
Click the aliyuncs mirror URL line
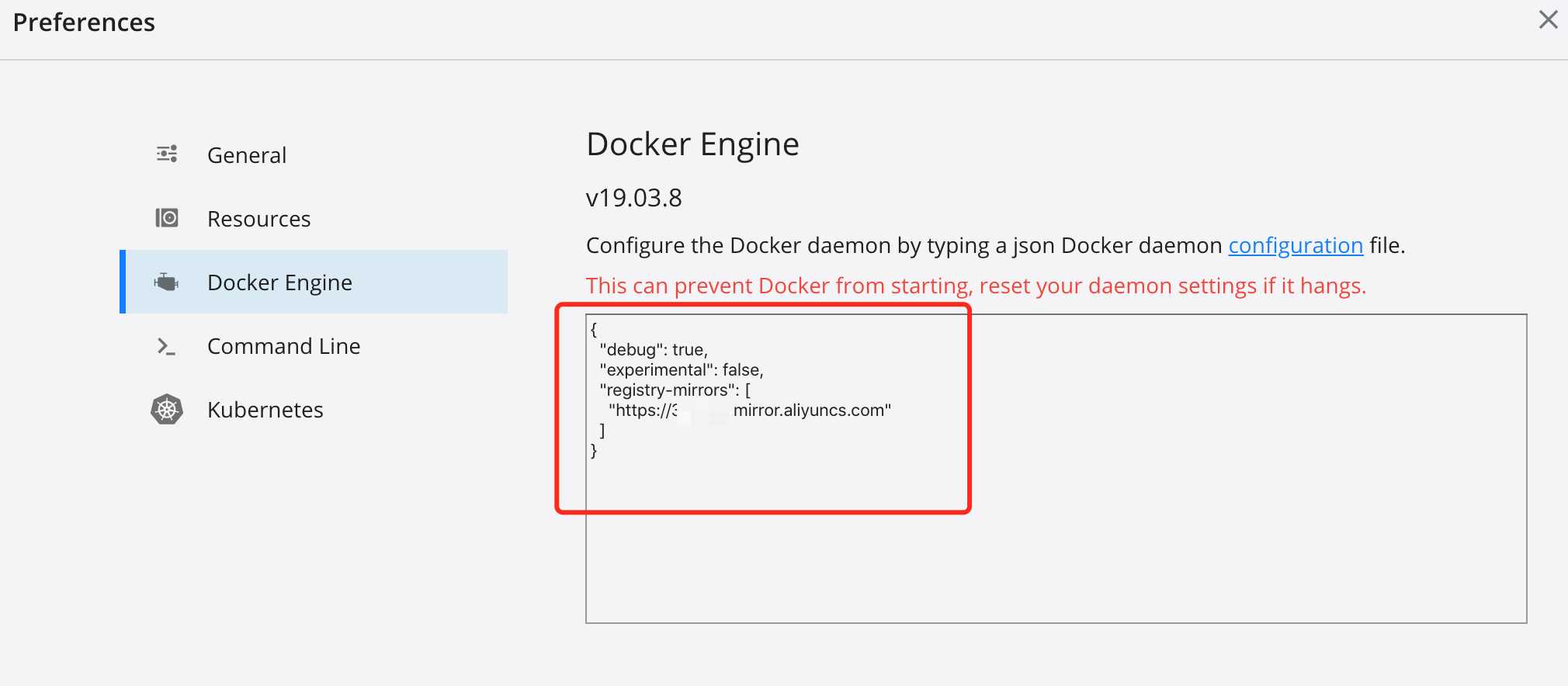point(750,411)
